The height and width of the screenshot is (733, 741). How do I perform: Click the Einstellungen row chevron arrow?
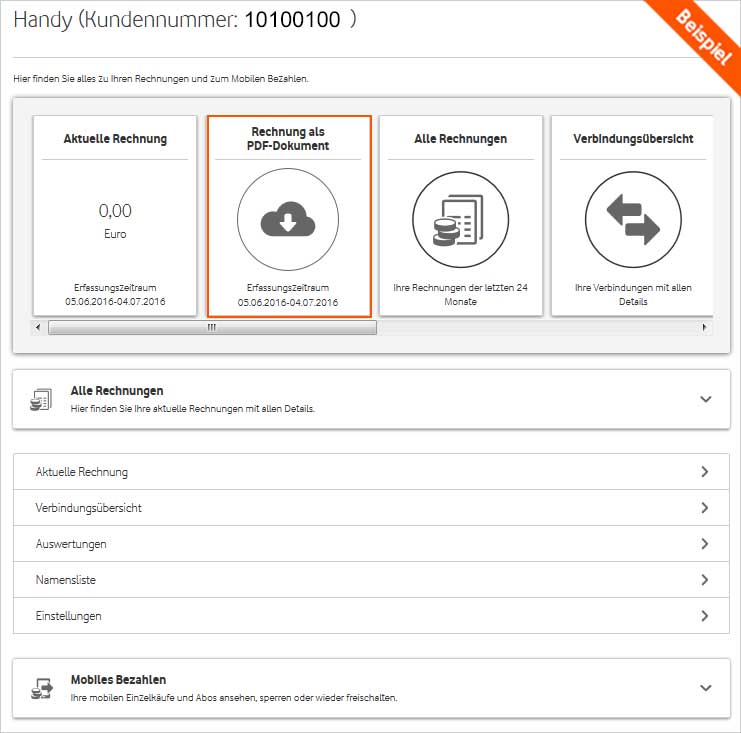[x=705, y=616]
